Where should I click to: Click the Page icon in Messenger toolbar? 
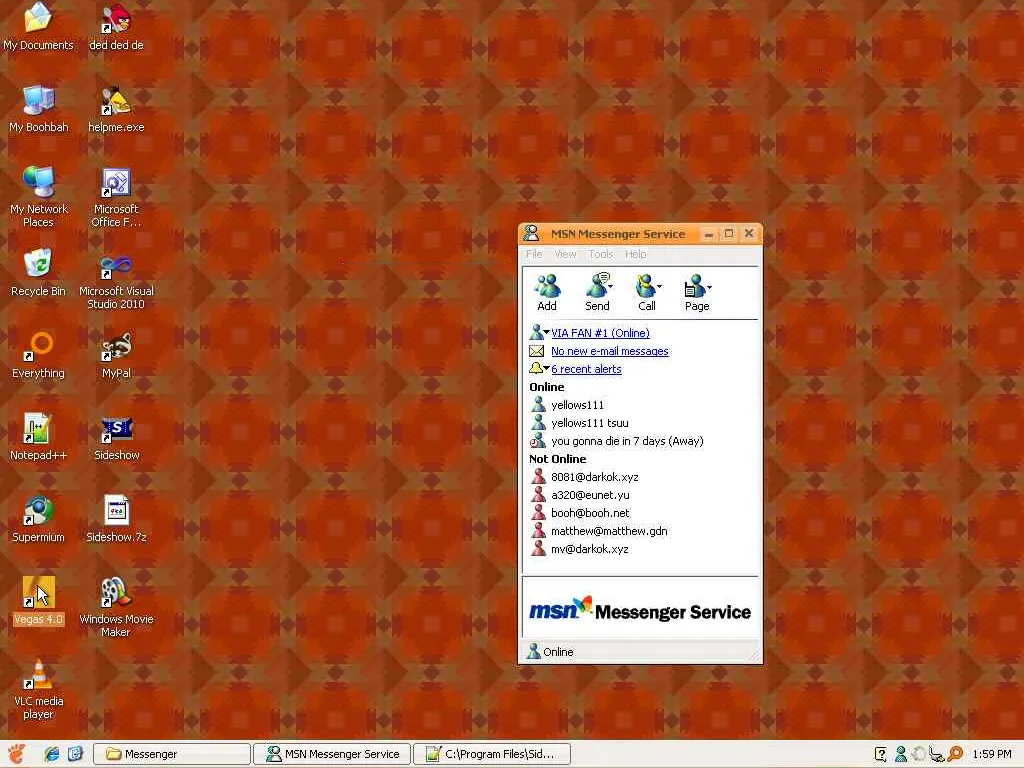694,292
